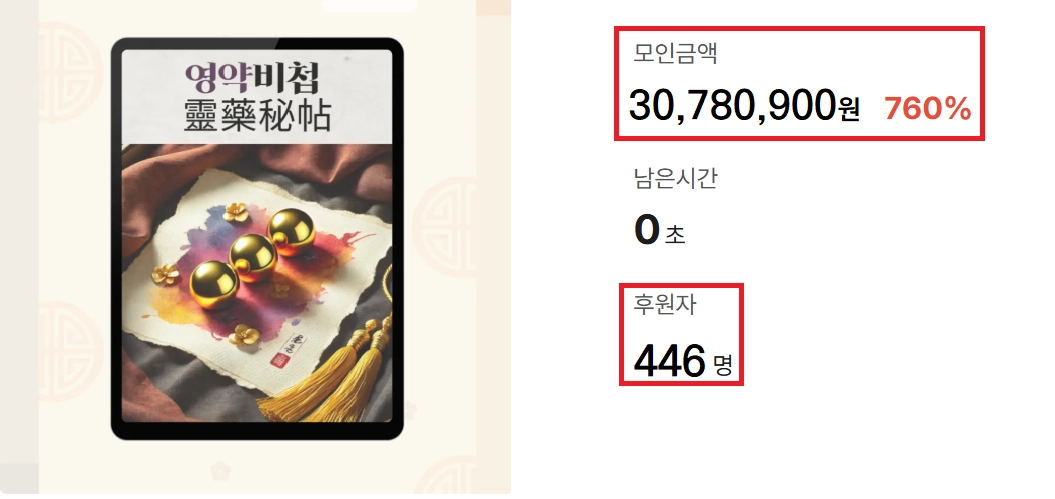Click the 영약비첩 Korean title text
Viewport: 1055px width, 499px height.
[x=252, y=78]
